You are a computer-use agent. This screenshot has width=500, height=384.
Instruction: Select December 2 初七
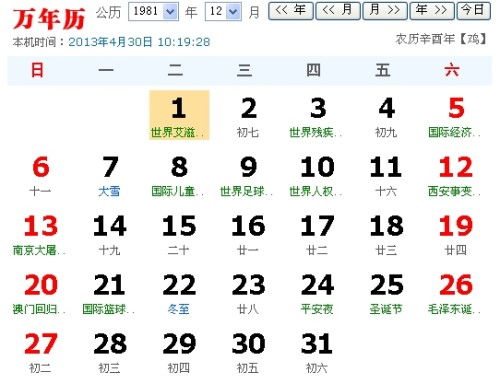248,117
